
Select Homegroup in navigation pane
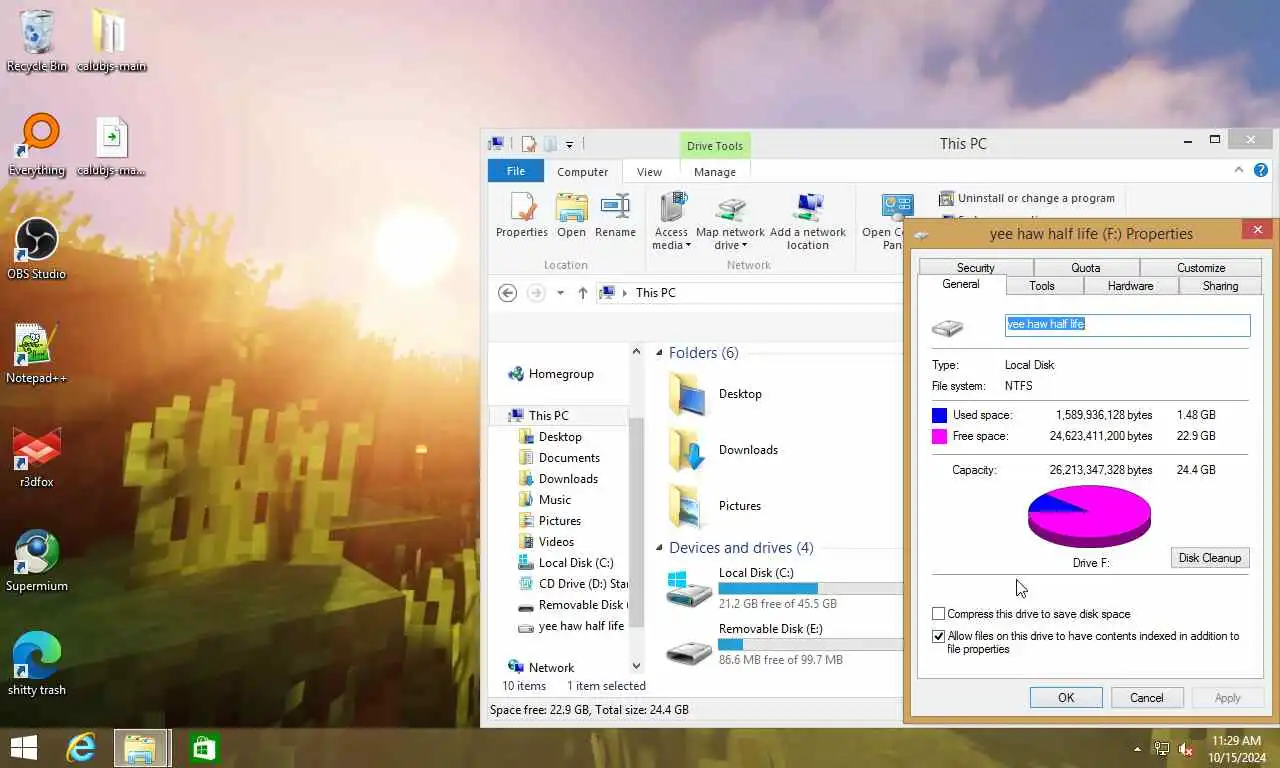coord(561,374)
